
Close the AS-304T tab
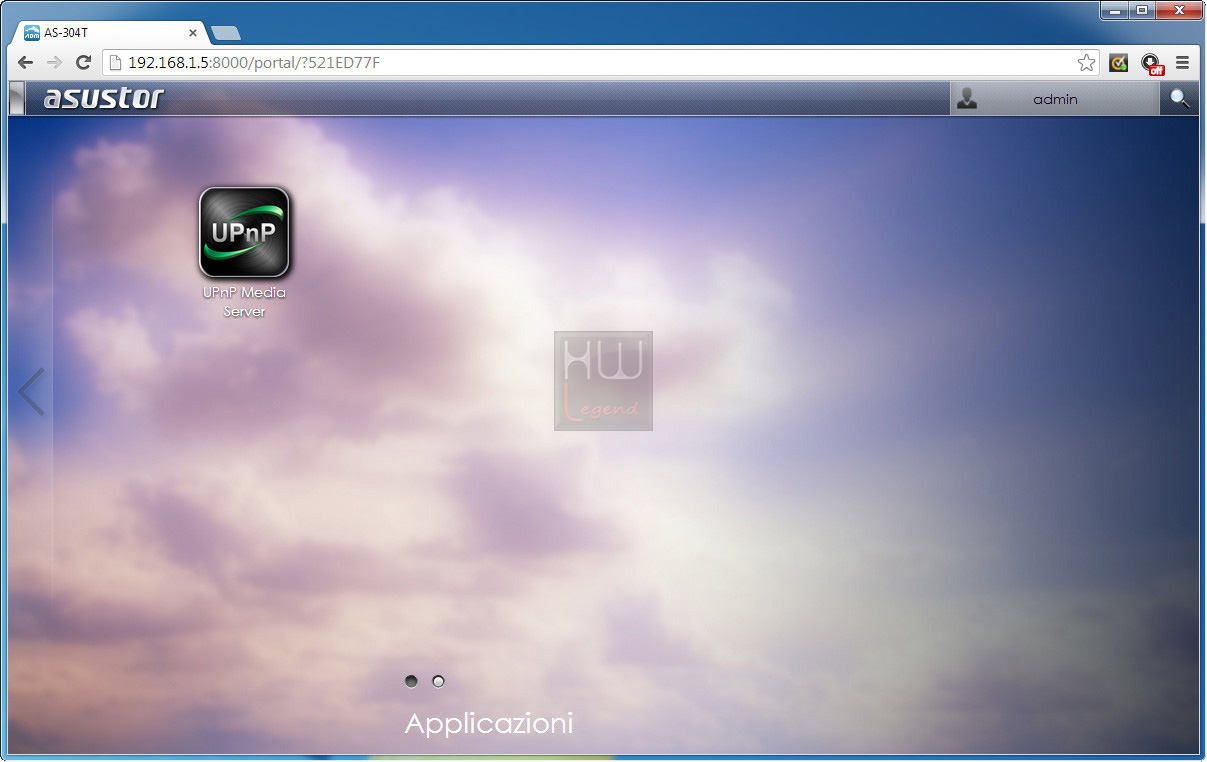pos(193,33)
